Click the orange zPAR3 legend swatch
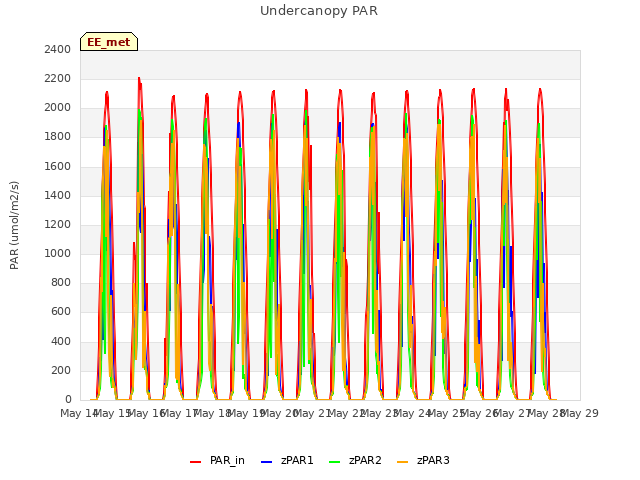 [x=402, y=462]
